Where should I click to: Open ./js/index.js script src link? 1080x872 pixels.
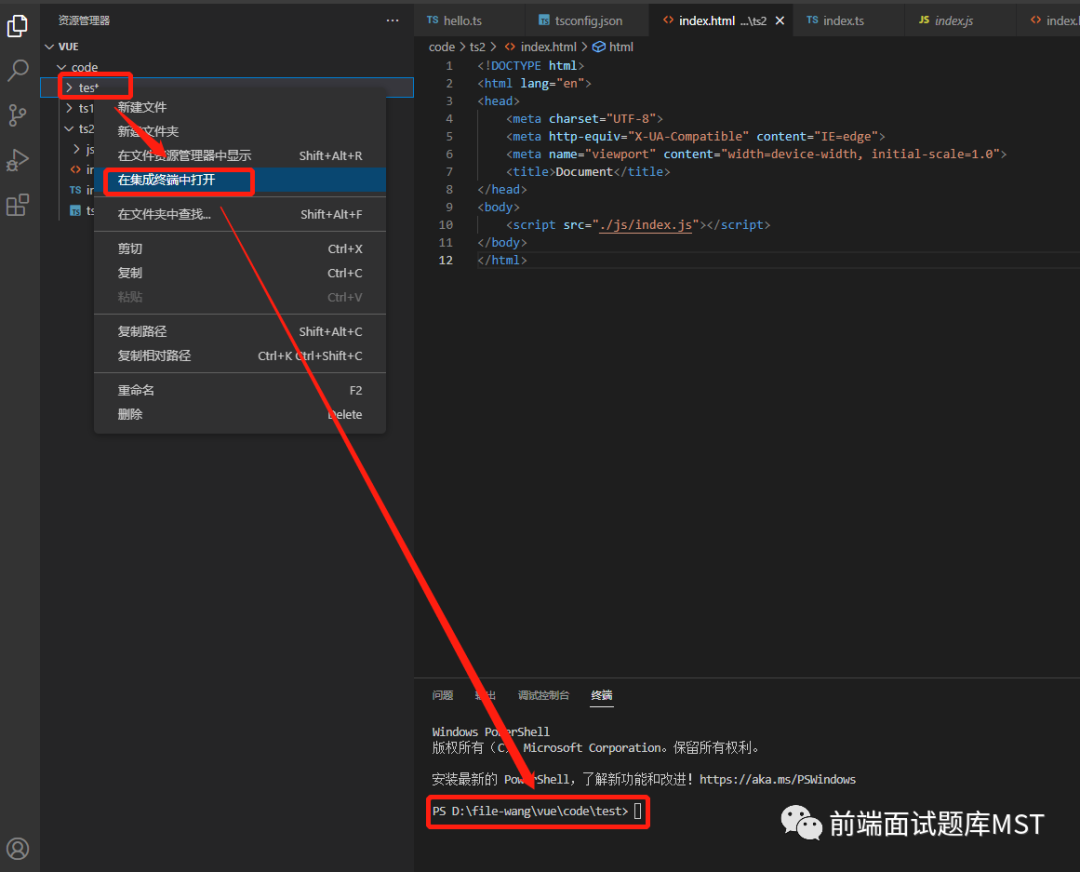[x=645, y=225]
